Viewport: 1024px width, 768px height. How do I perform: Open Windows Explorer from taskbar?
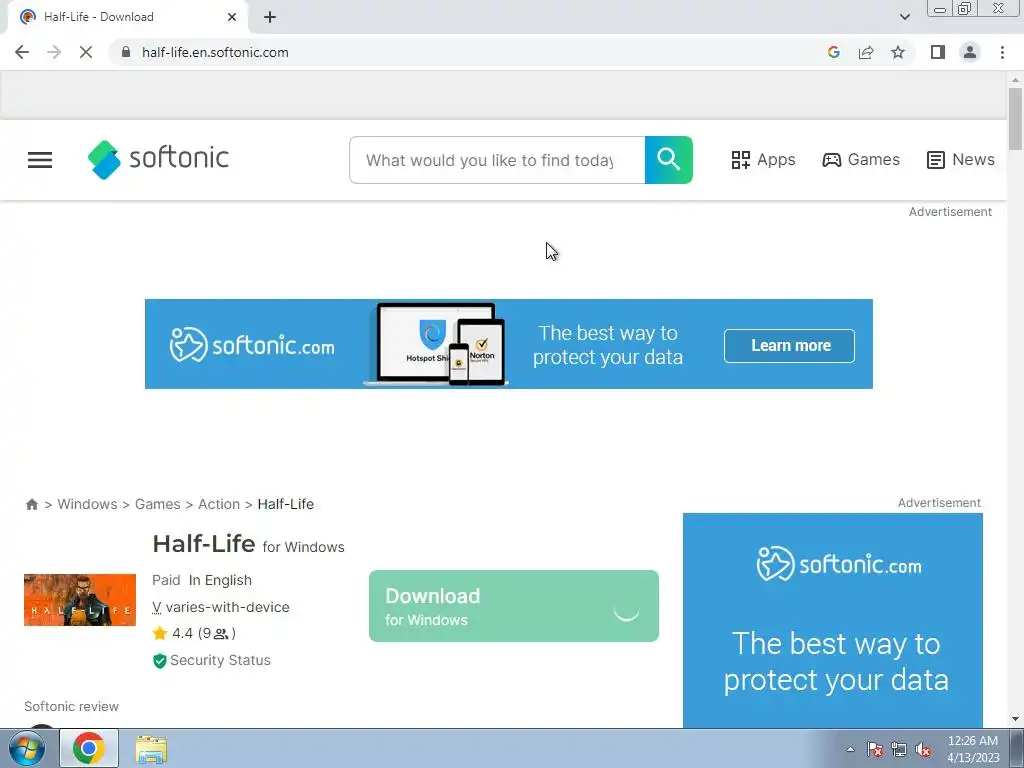[x=151, y=748]
